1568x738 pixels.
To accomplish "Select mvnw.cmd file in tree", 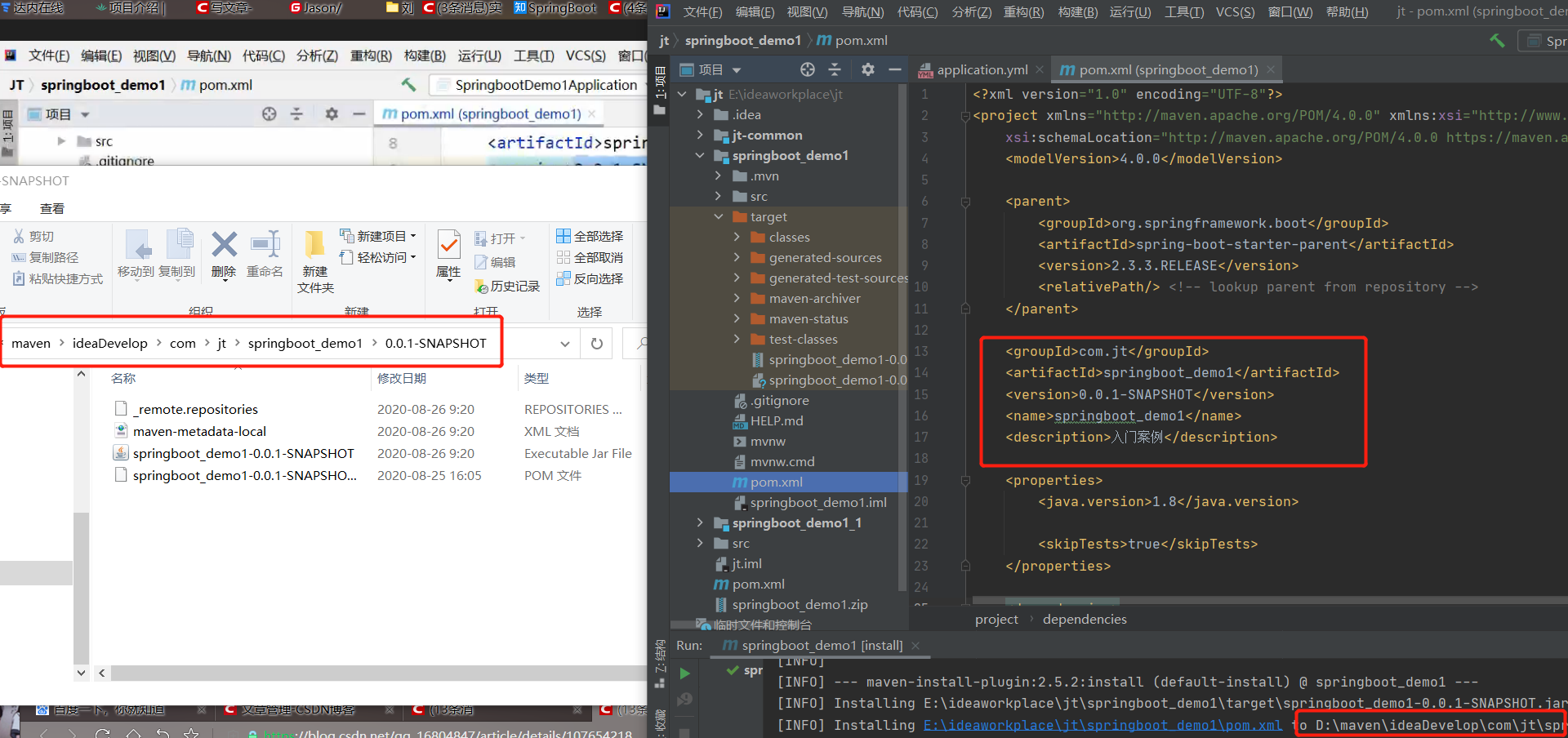I will click(x=782, y=461).
